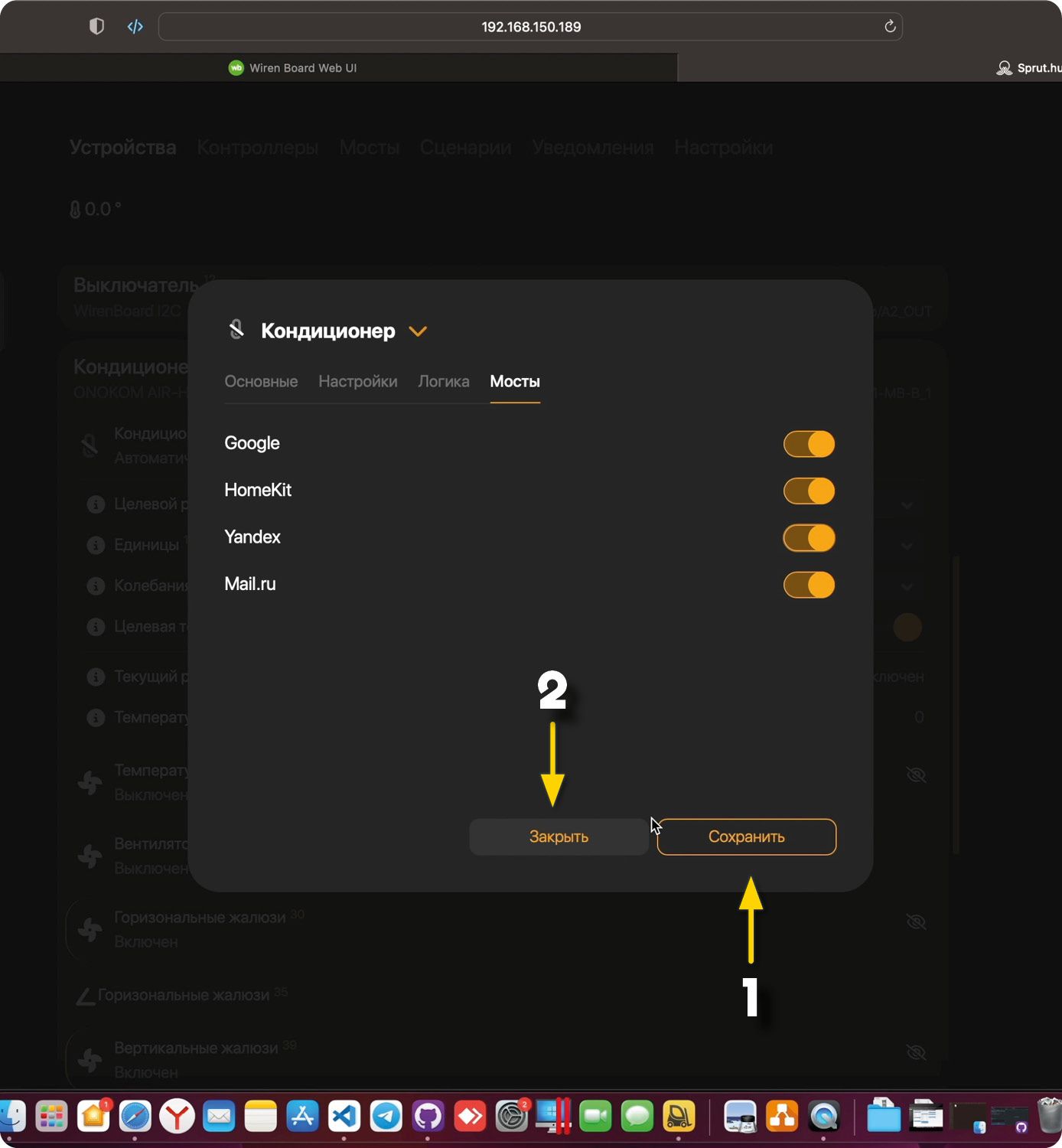Click the privacy shield icon in the toolbar
The height and width of the screenshot is (1148, 1062).
tap(96, 27)
